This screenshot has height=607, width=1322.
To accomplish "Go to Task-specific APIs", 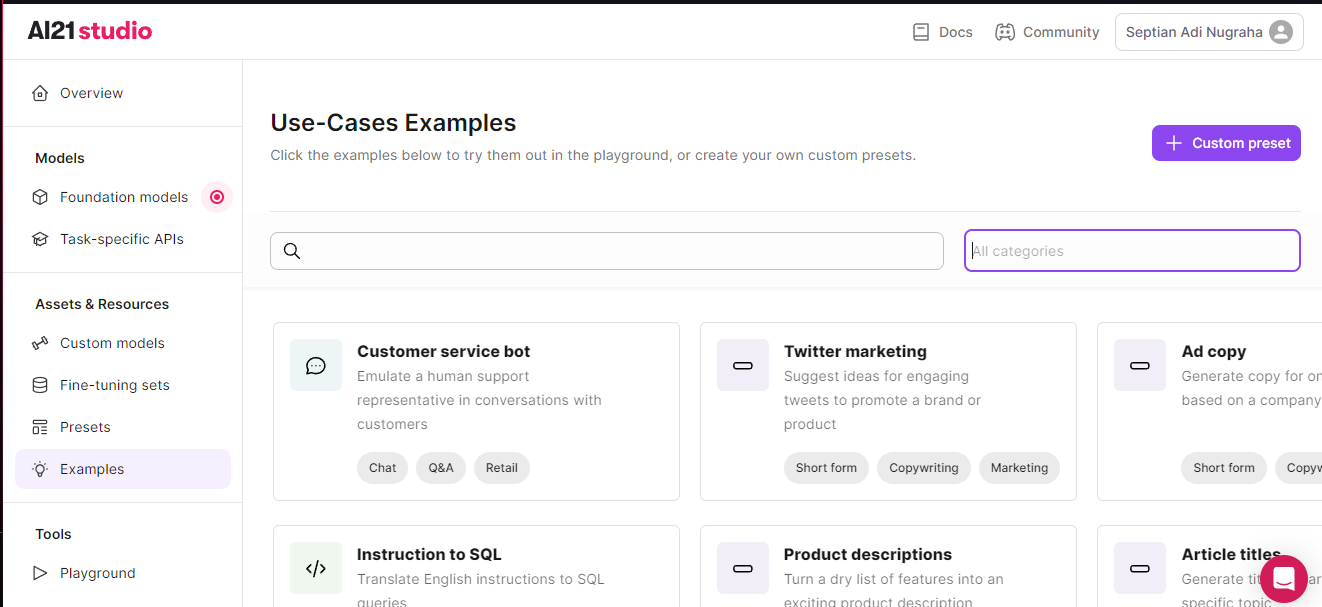I will click(121, 239).
